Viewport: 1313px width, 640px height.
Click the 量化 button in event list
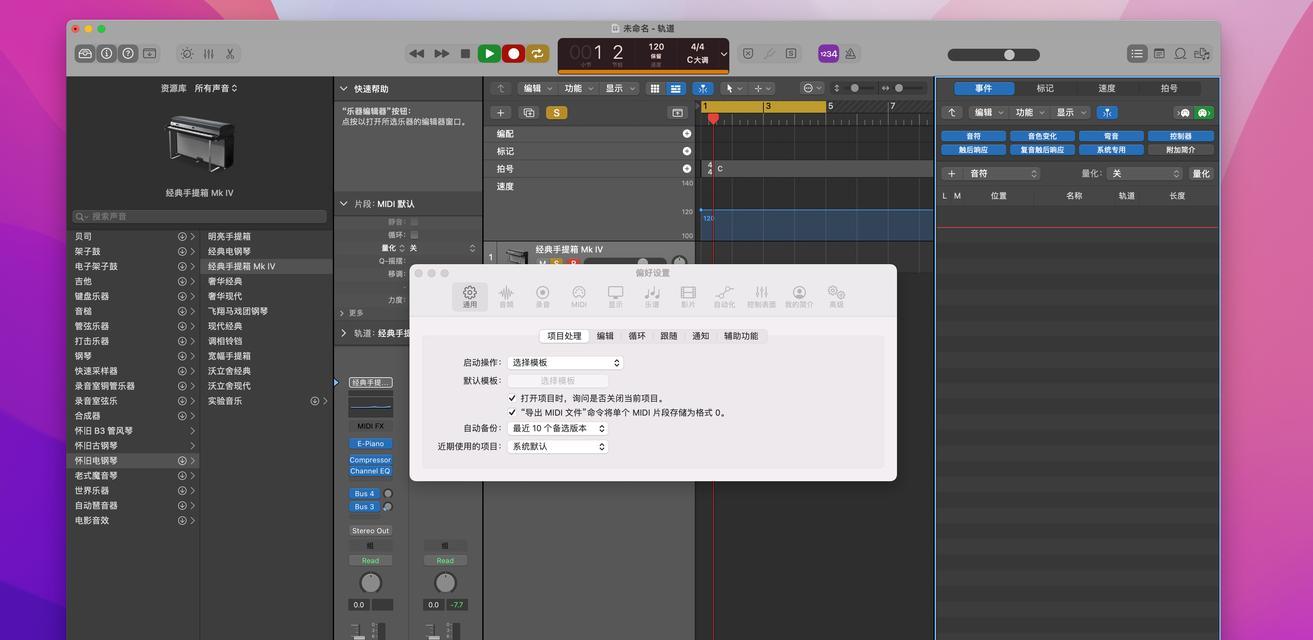point(1201,174)
